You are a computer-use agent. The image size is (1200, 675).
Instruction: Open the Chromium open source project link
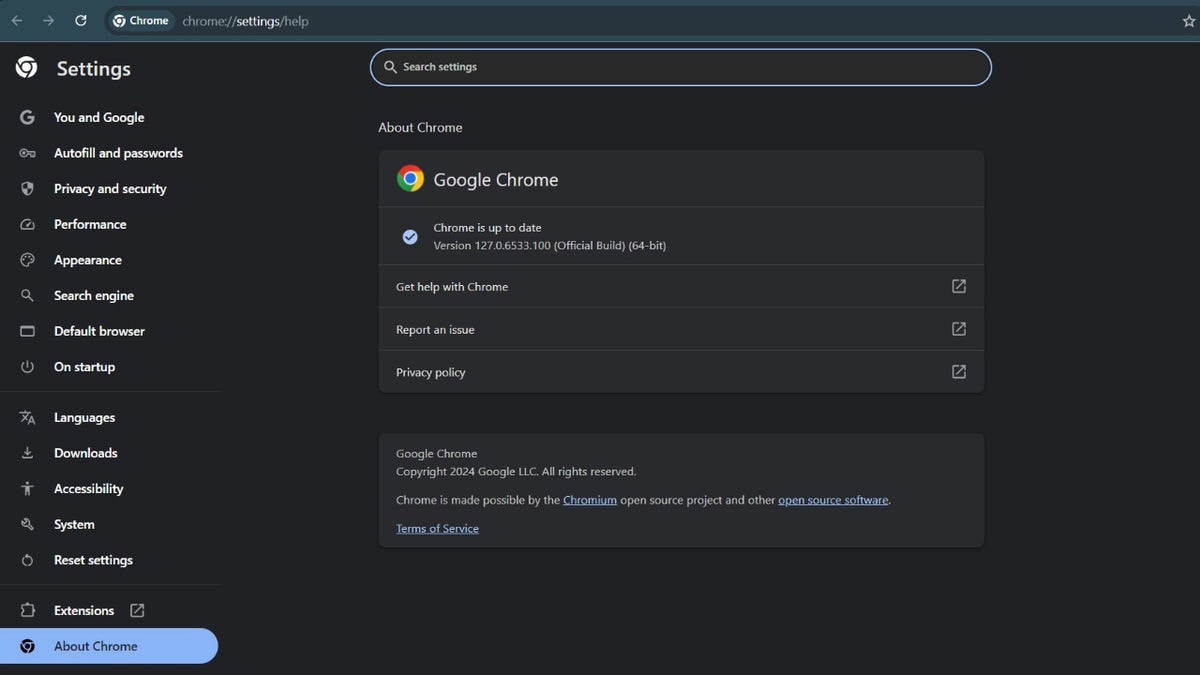(590, 499)
